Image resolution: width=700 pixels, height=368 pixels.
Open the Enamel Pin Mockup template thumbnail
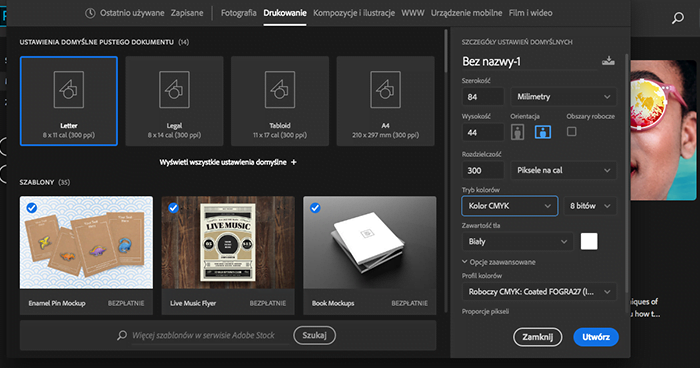(86, 243)
